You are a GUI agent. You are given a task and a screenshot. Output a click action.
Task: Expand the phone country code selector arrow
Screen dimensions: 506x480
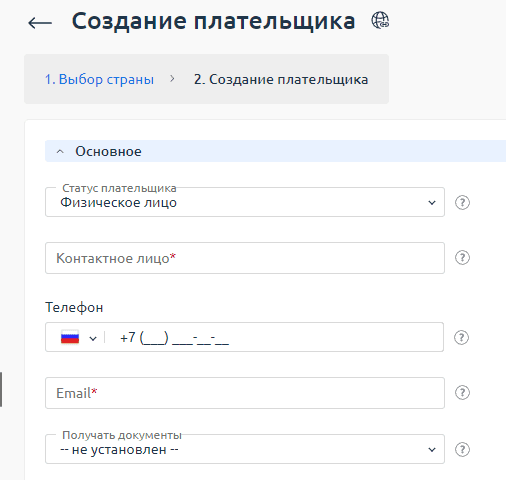click(x=93, y=339)
